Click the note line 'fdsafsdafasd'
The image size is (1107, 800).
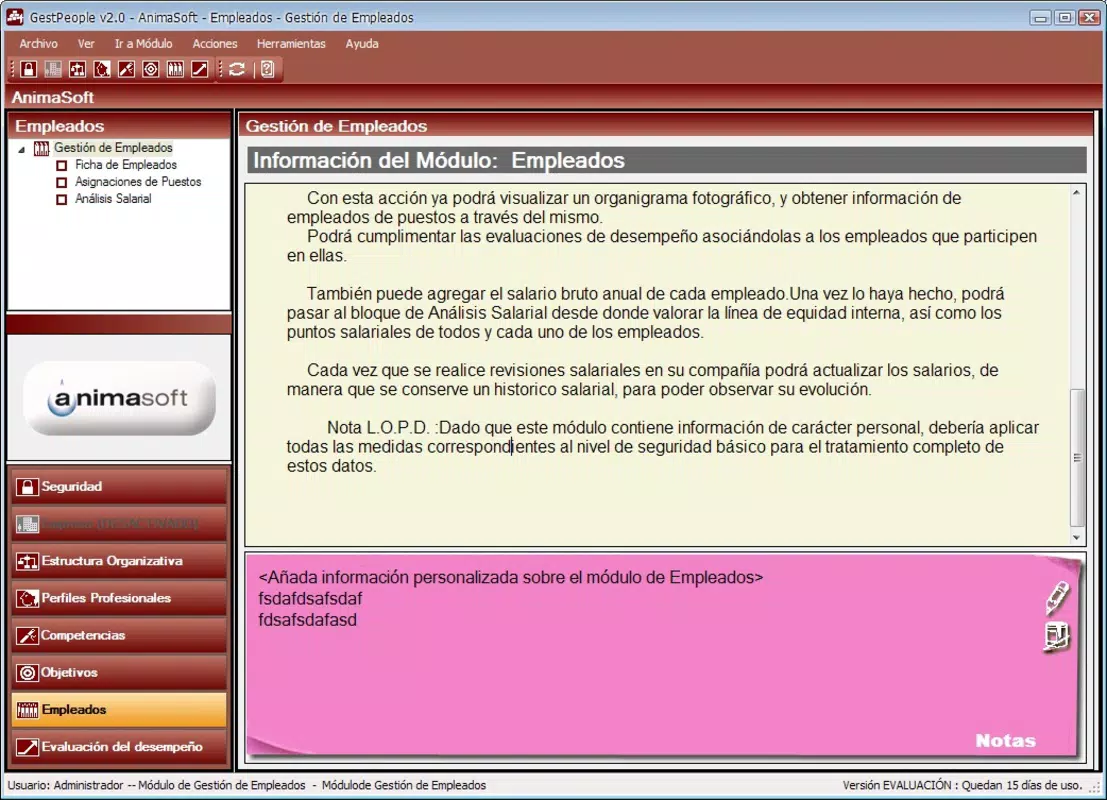coord(307,620)
